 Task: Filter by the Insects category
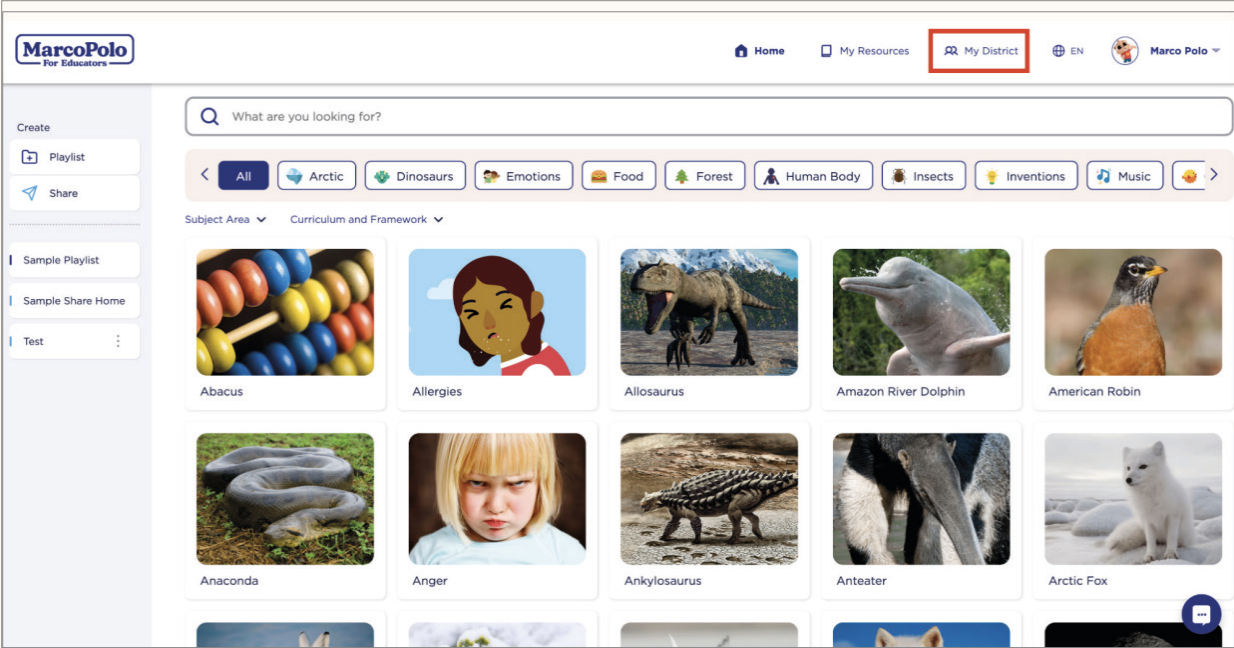tap(924, 176)
